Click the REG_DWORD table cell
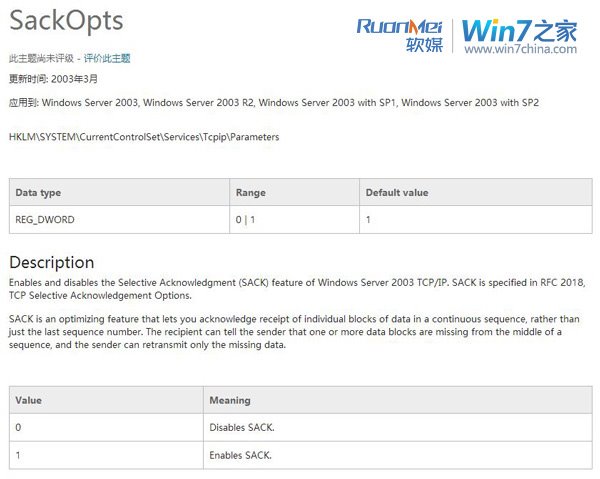The image size is (600, 479). pyautogui.click(x=45, y=219)
